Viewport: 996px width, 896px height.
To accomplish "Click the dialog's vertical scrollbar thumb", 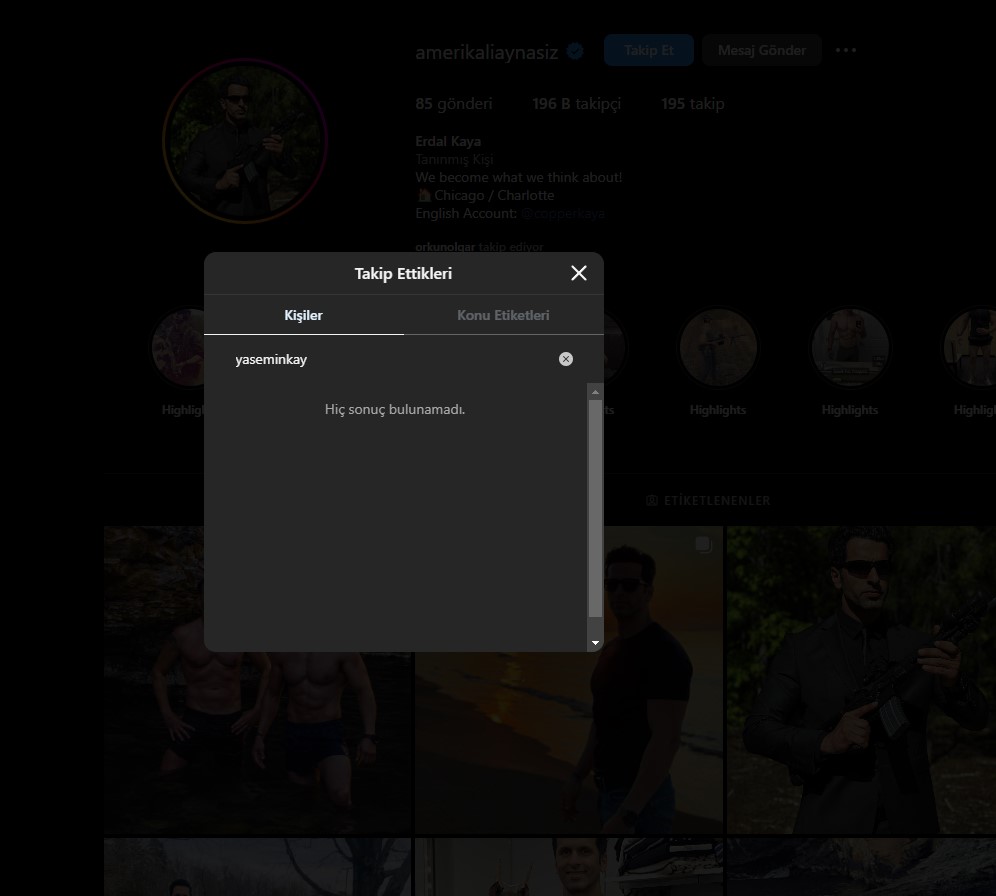I will [x=596, y=508].
